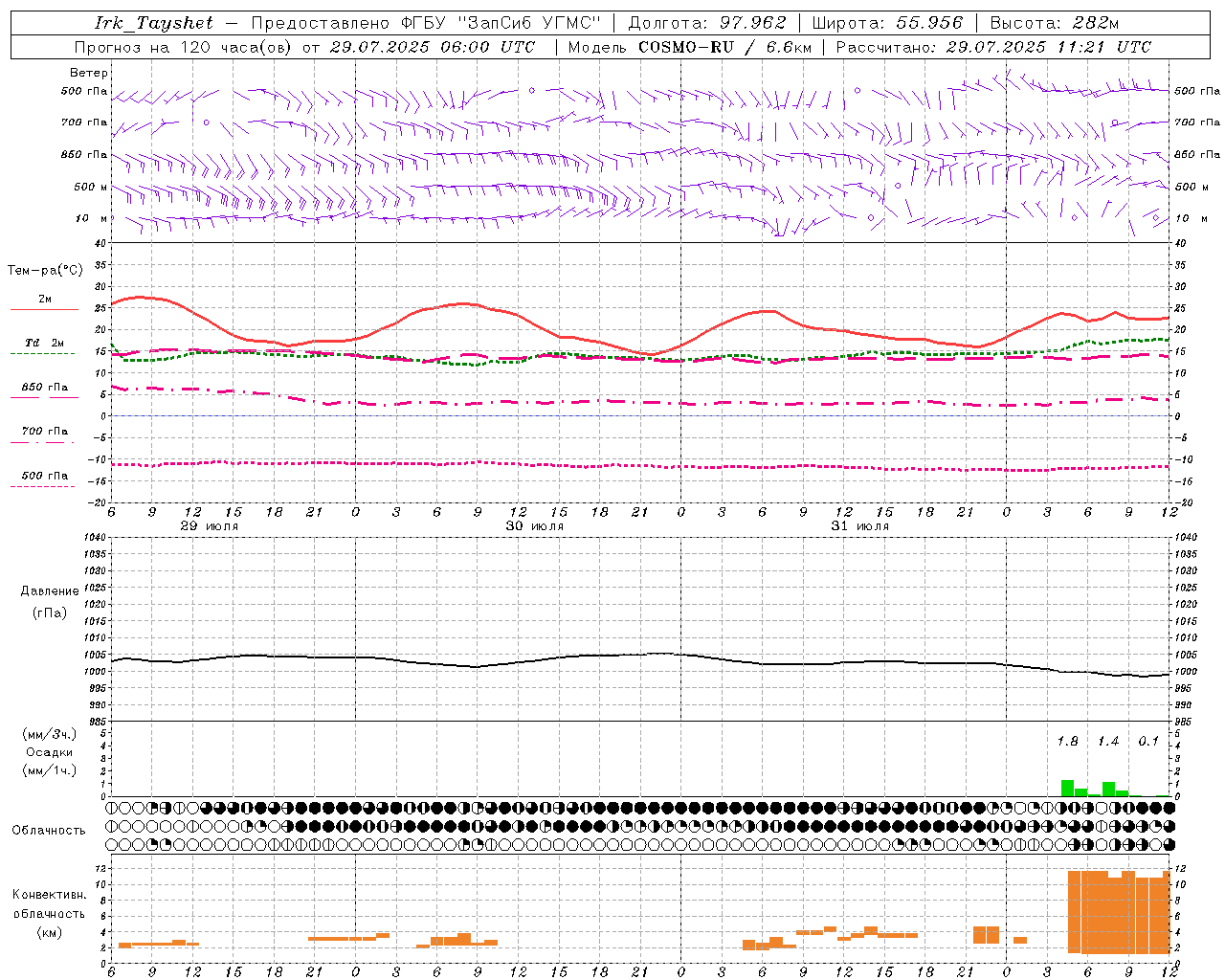Image resolution: width=1225 pixels, height=980 pixels.
Task: Click the tallest green precipitation bar below 1.8
Action: point(1067,788)
